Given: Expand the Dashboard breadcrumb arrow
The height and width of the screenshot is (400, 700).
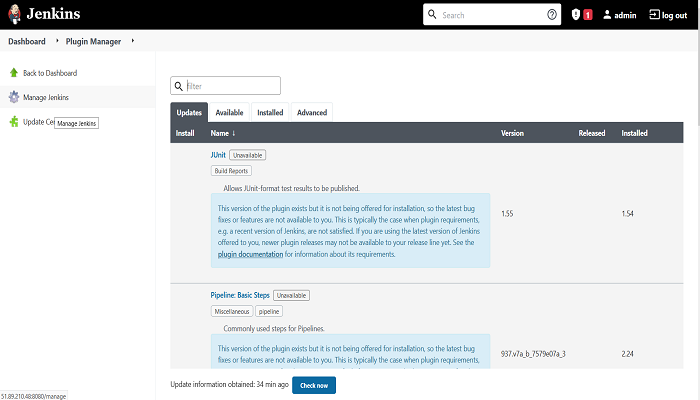Looking at the screenshot, I should 57,41.
